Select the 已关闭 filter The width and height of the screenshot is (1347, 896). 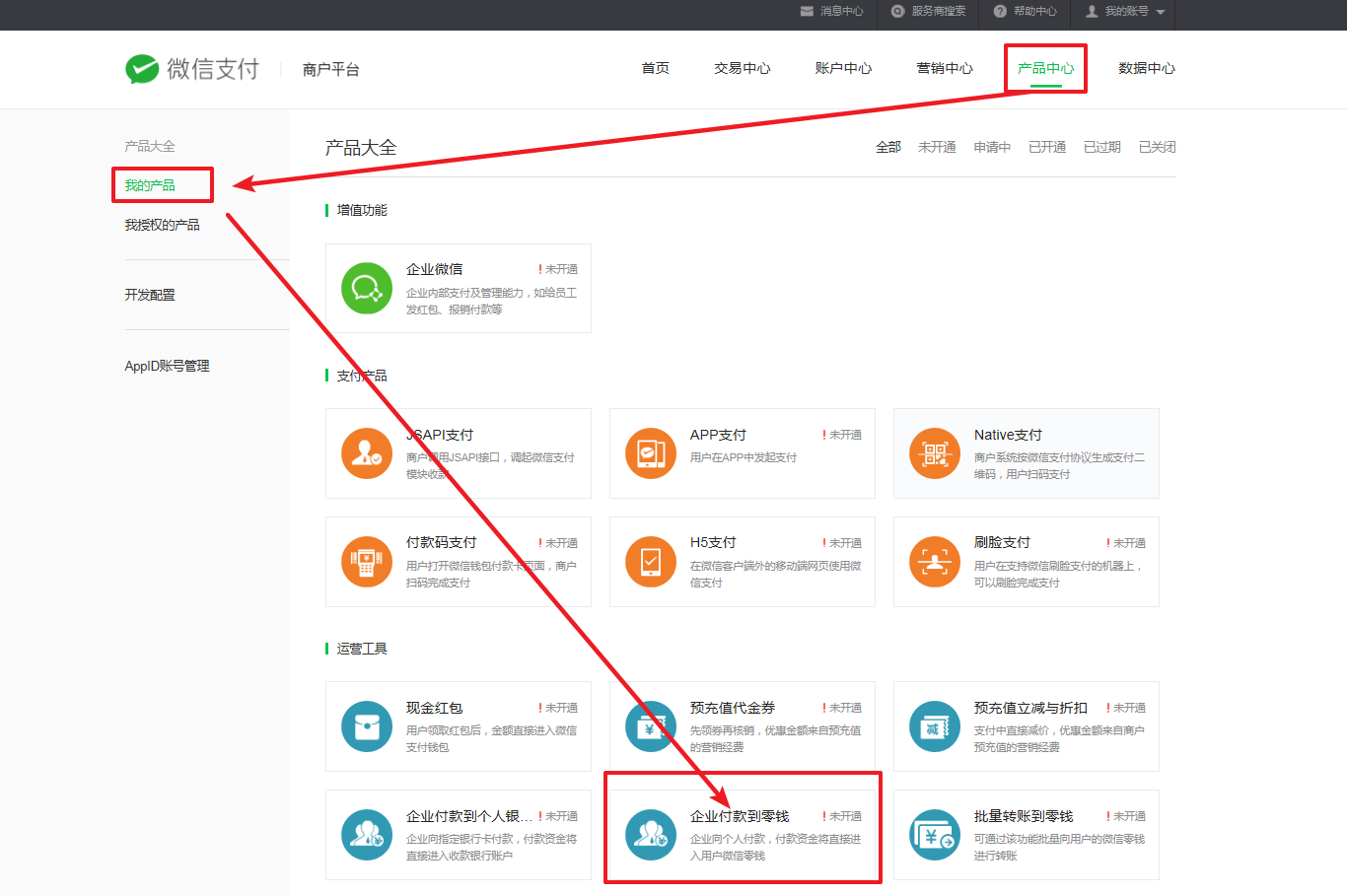click(x=1157, y=147)
